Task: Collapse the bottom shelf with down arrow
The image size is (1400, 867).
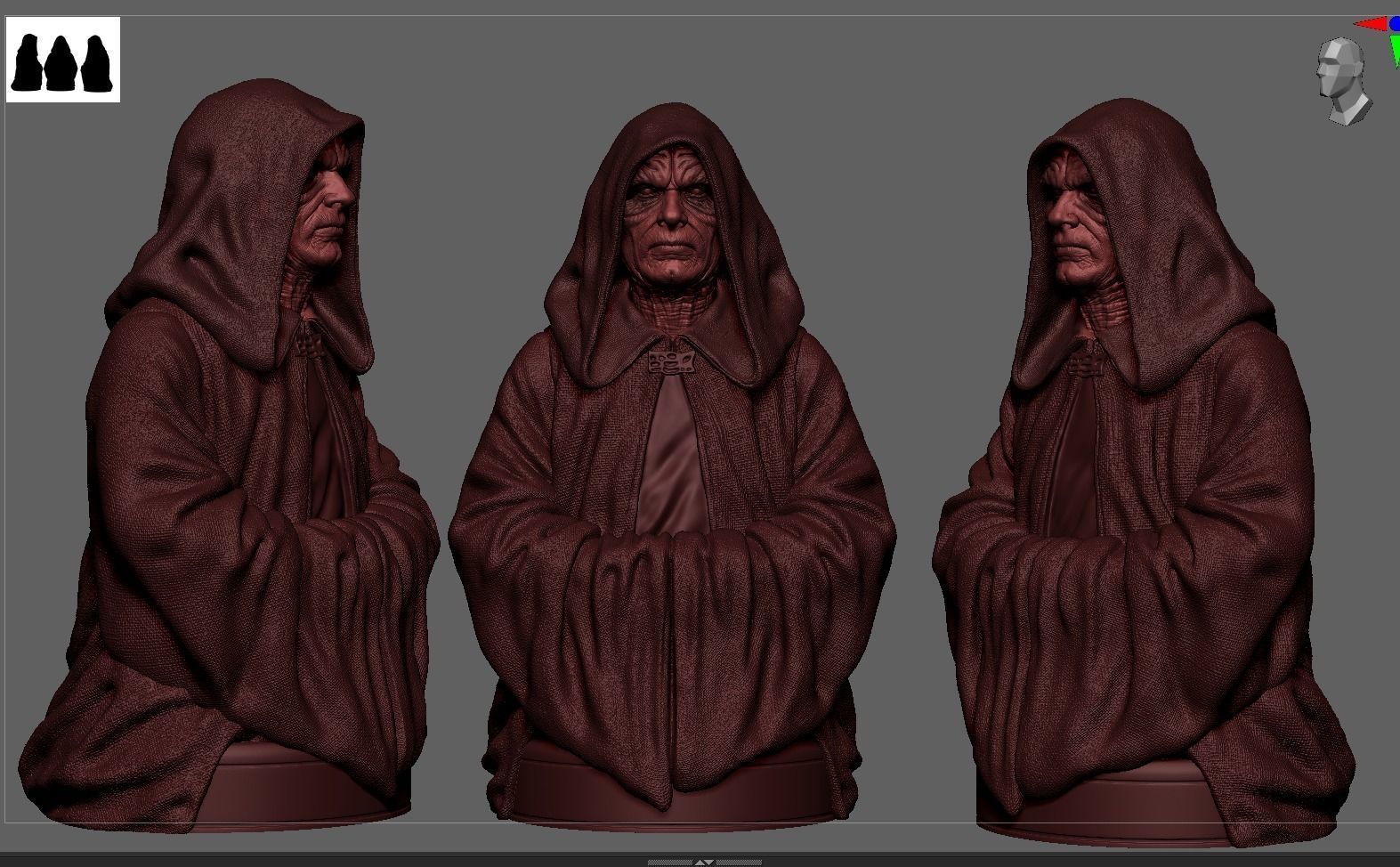Action: click(709, 863)
